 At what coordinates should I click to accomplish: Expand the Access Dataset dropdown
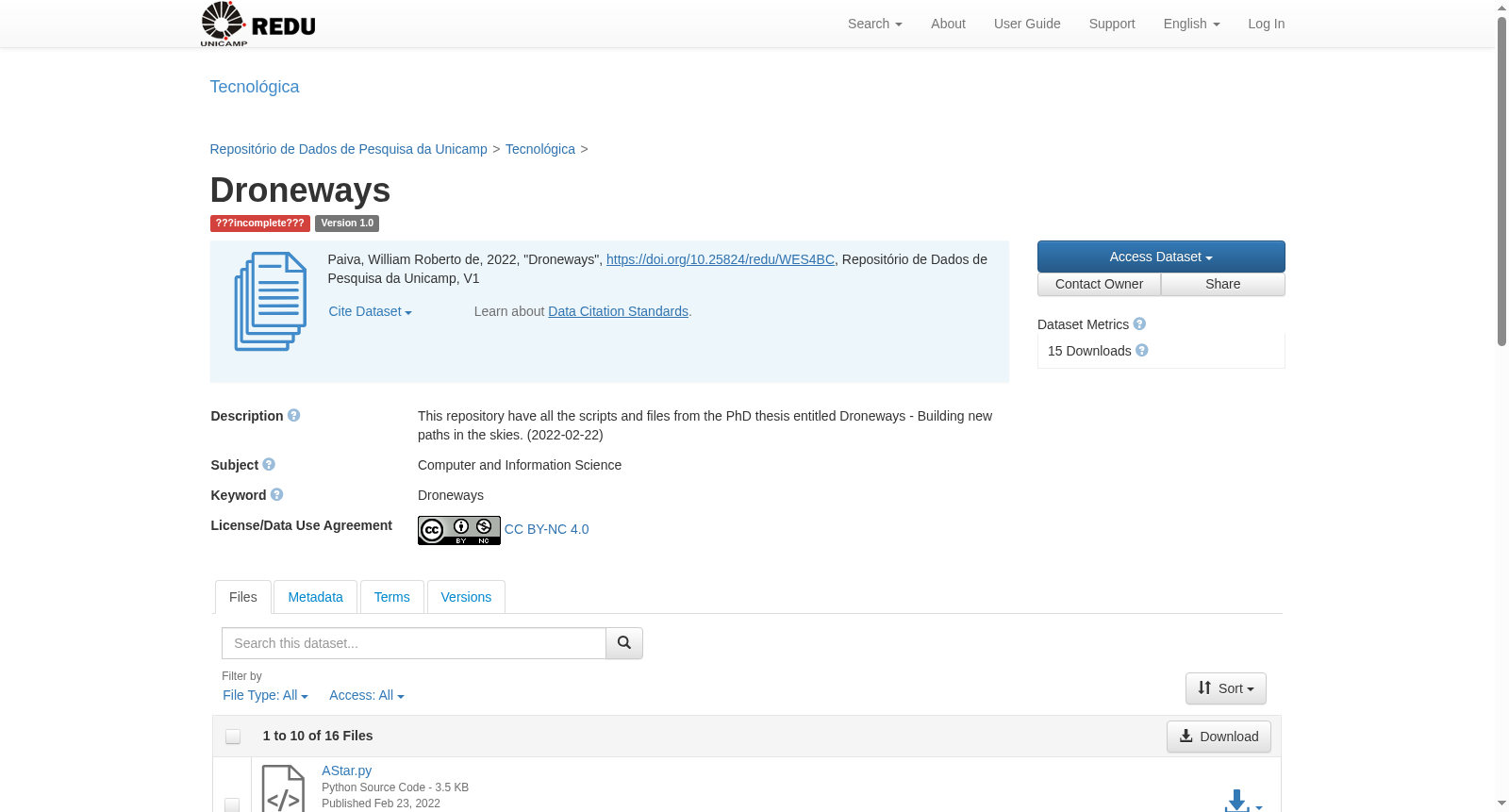[x=1161, y=257]
